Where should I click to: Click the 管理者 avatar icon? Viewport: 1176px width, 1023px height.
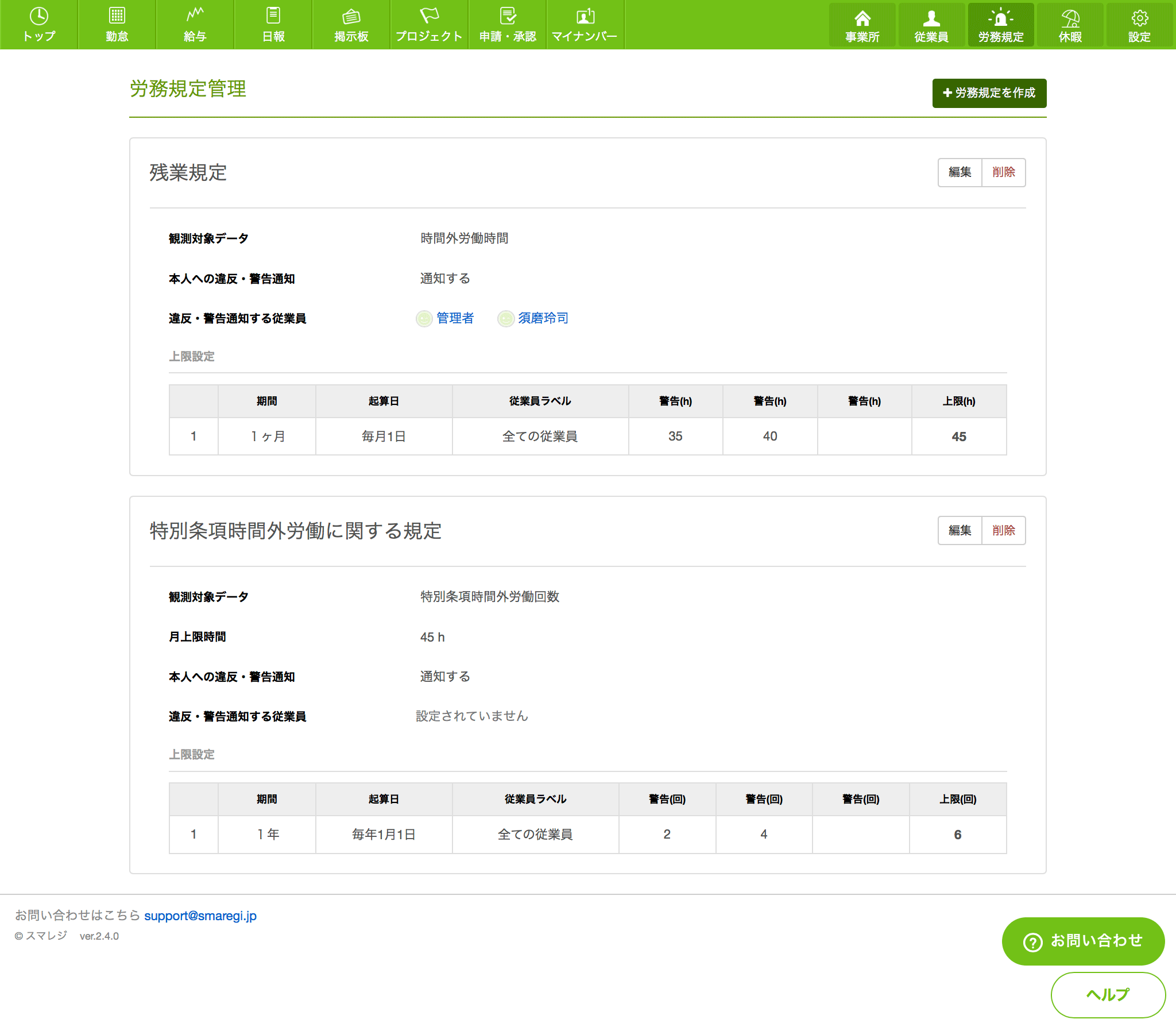(x=424, y=319)
